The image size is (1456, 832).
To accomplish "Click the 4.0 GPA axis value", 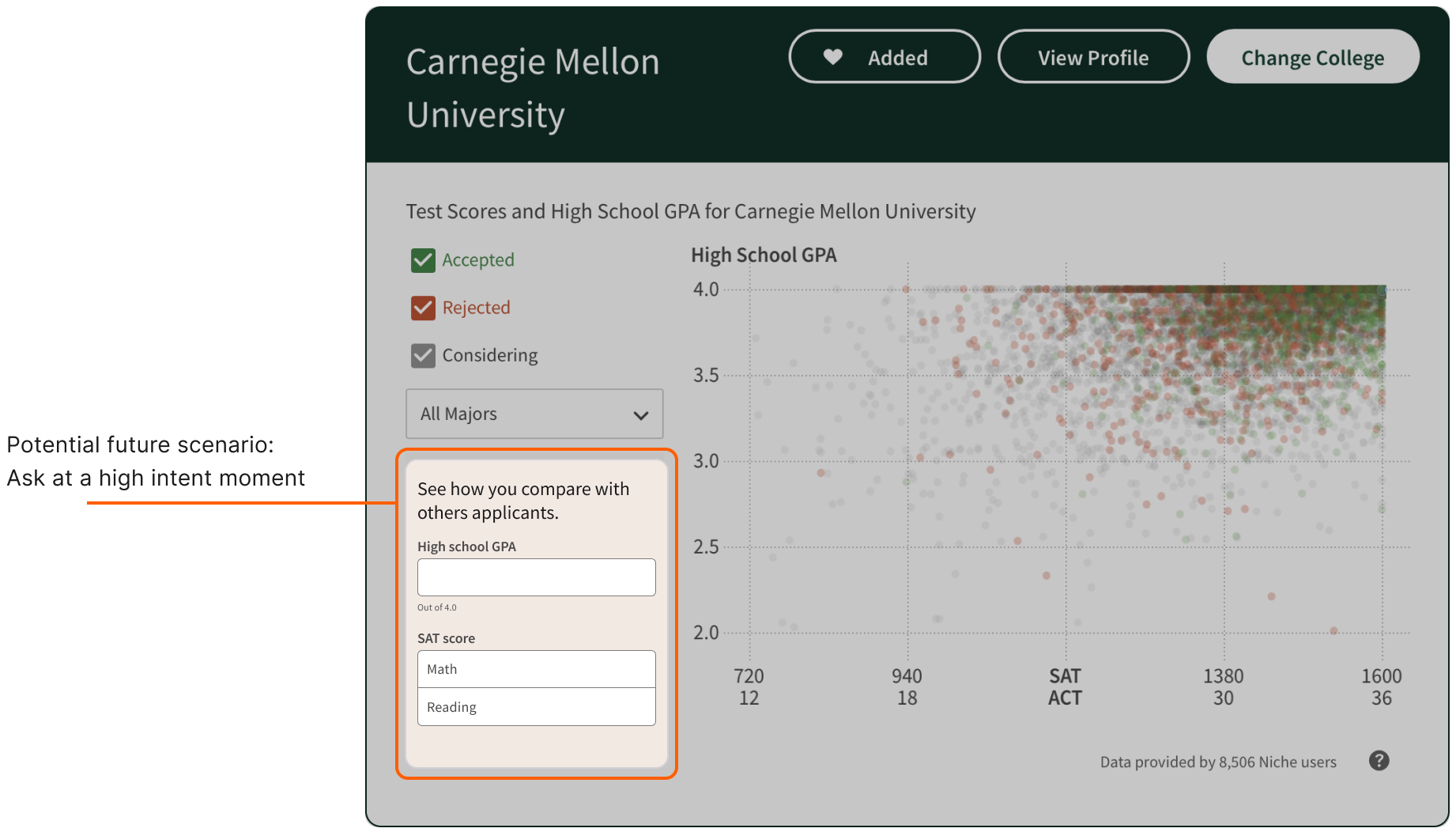I will [x=706, y=289].
